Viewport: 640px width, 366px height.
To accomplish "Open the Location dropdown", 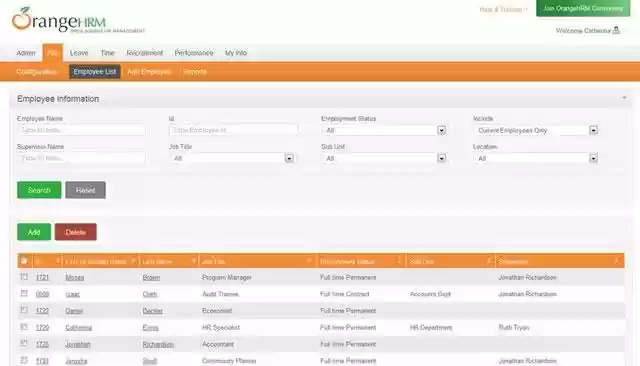I will [536, 158].
